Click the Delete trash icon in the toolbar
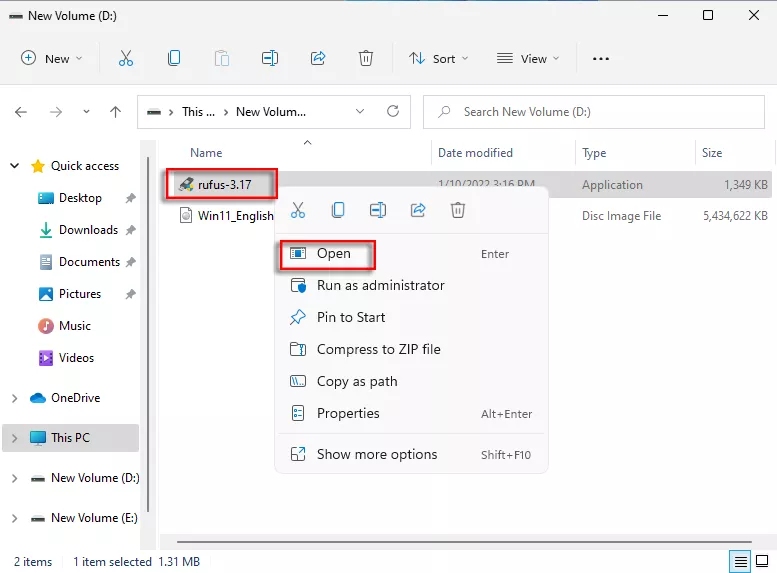The height and width of the screenshot is (573, 777). tap(366, 59)
